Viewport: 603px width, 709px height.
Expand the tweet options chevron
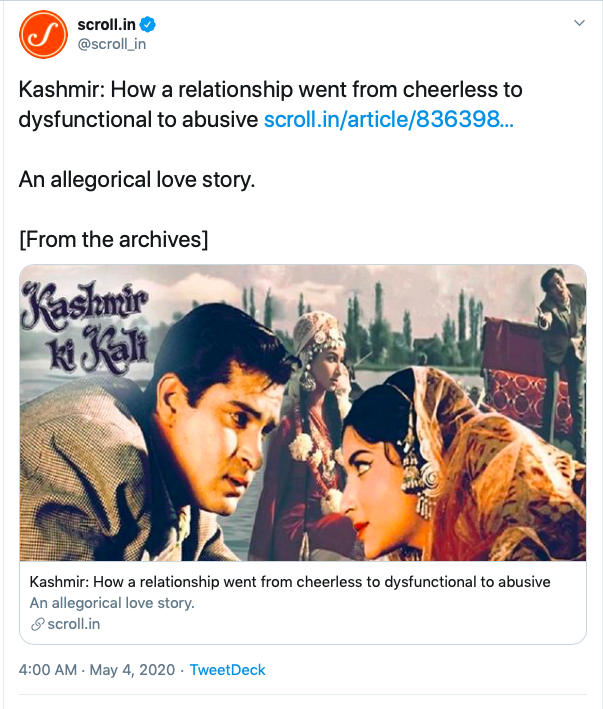pos(578,22)
